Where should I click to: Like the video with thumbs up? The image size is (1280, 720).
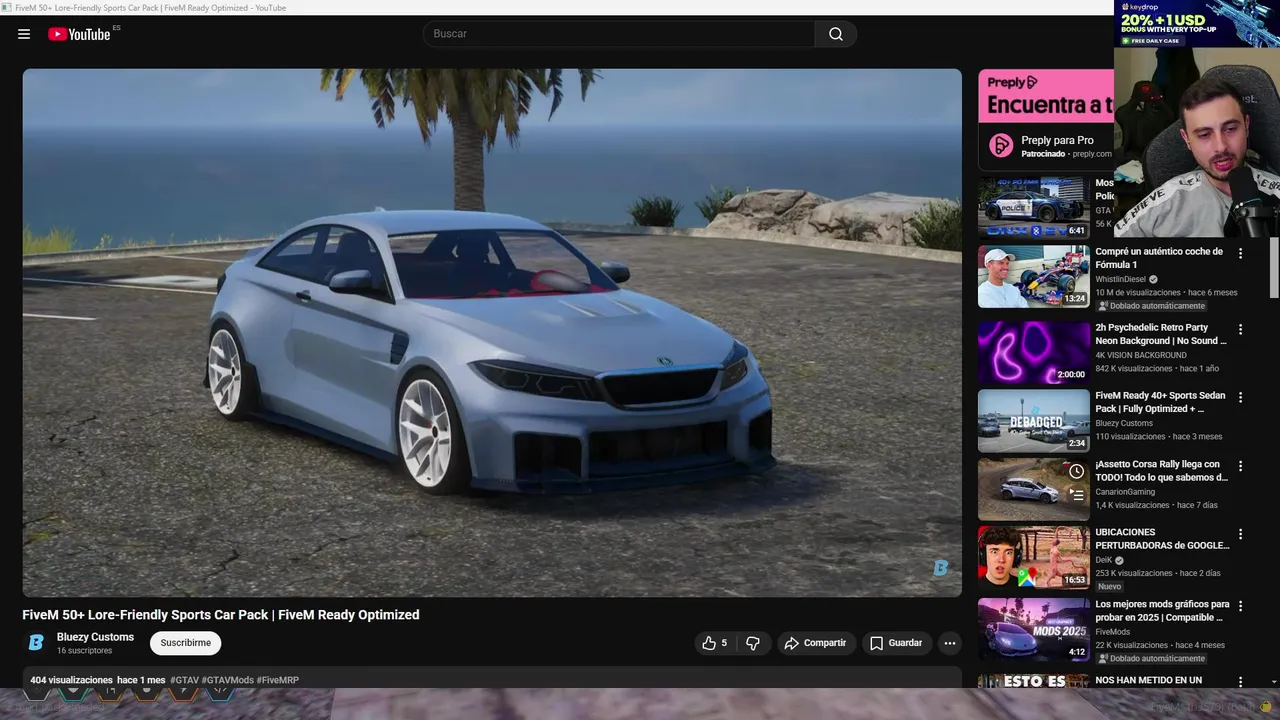(x=715, y=643)
